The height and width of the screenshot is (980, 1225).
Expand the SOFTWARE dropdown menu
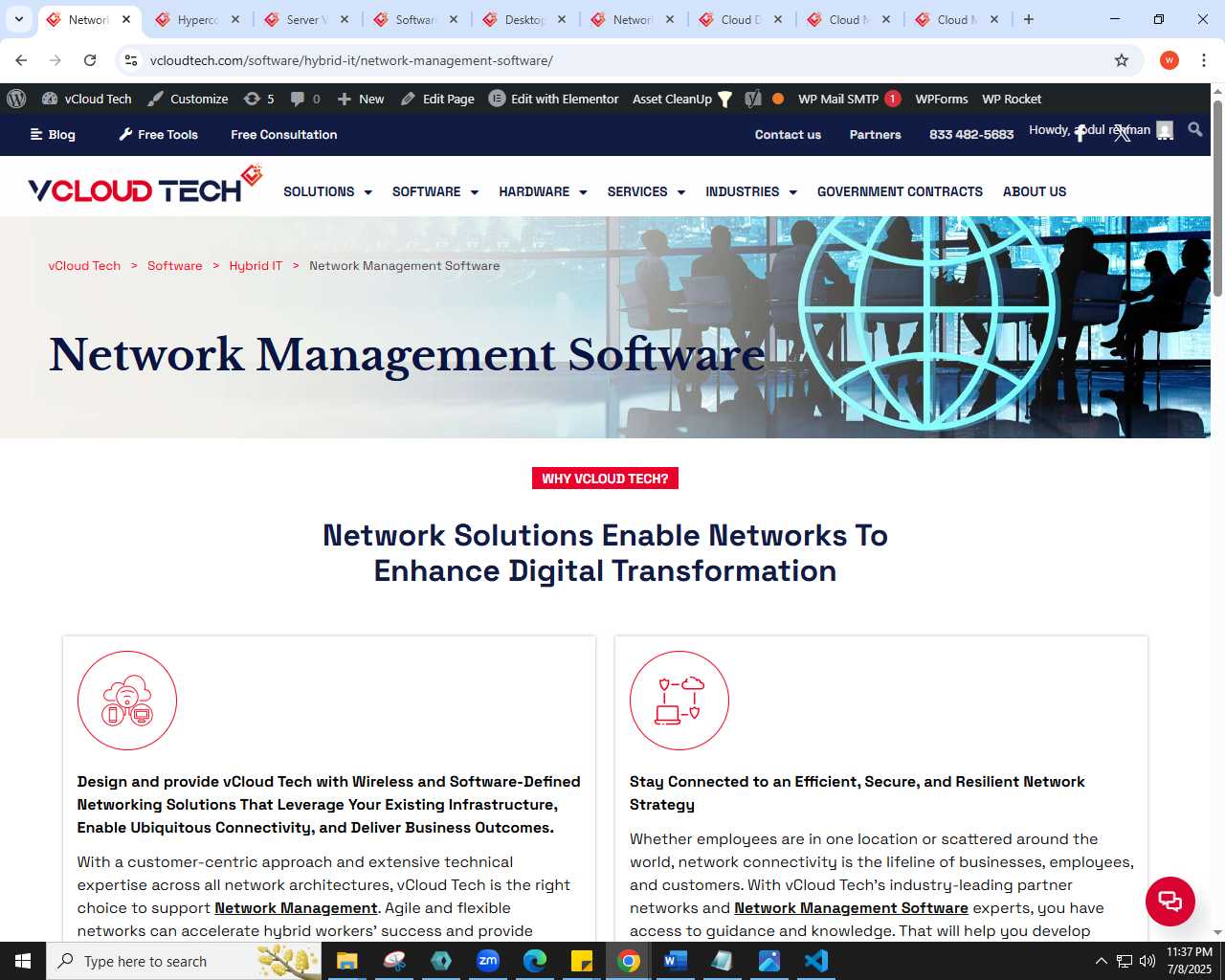coord(435,191)
